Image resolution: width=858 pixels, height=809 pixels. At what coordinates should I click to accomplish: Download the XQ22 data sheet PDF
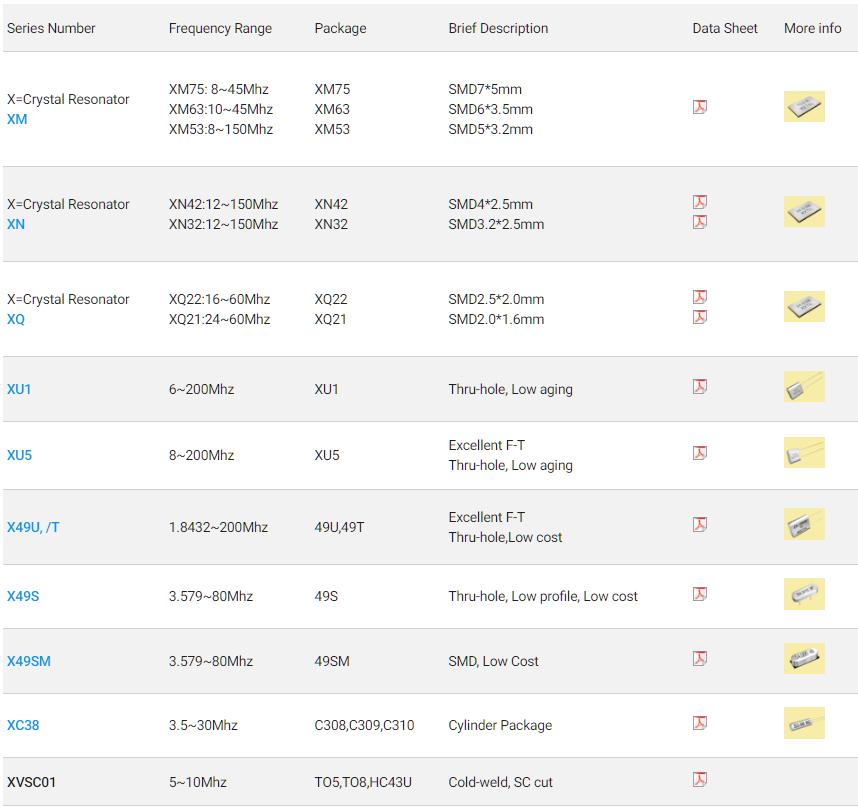pyautogui.click(x=700, y=297)
